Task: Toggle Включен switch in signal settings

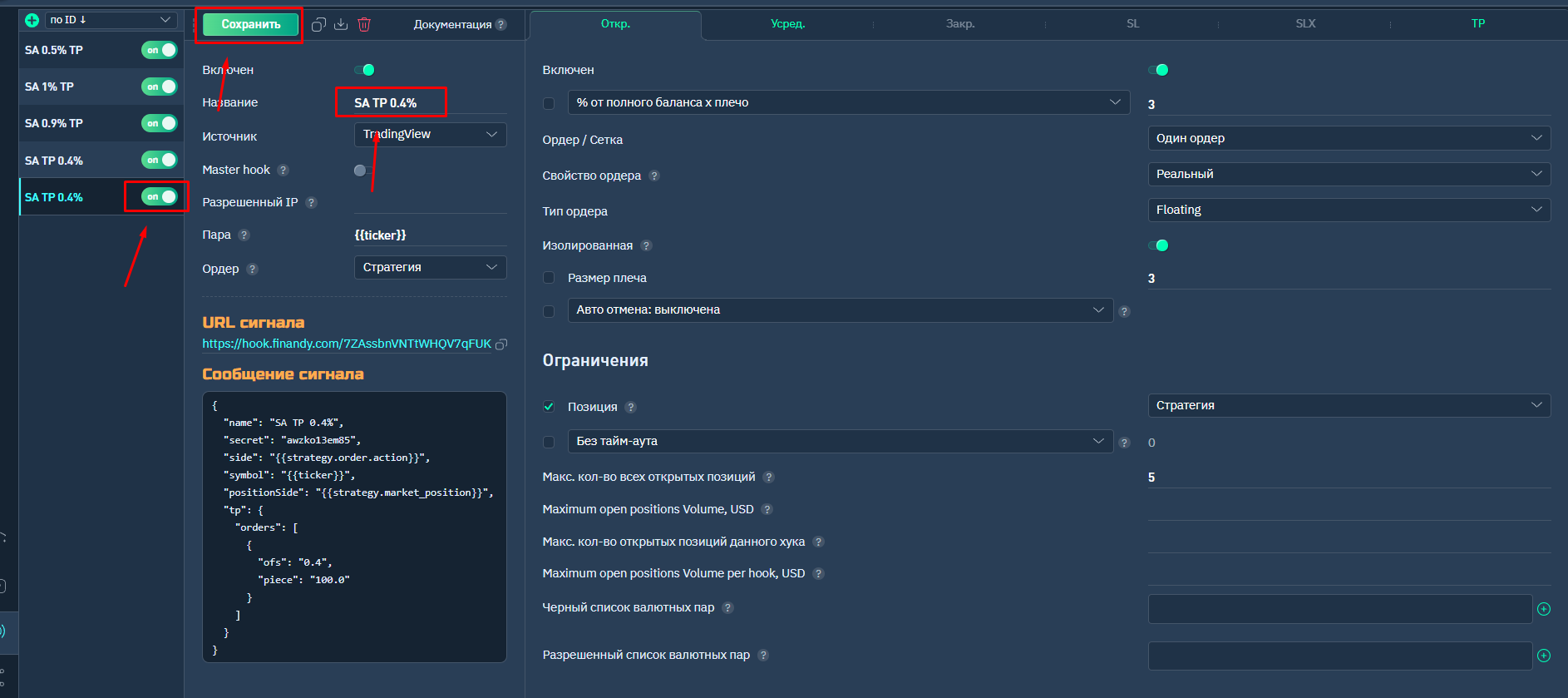Action: tap(364, 70)
